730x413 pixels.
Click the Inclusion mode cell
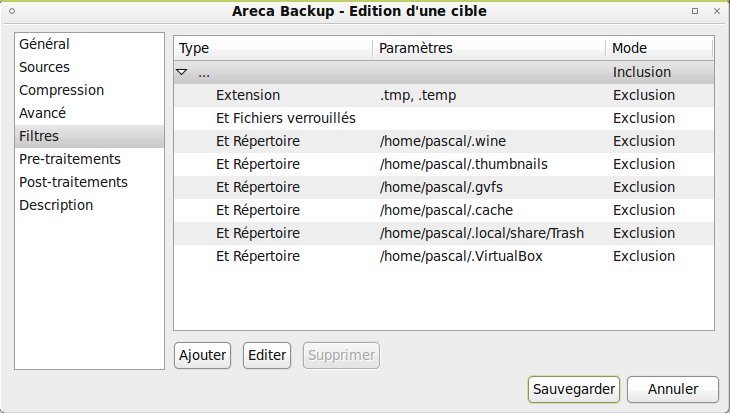pos(642,72)
